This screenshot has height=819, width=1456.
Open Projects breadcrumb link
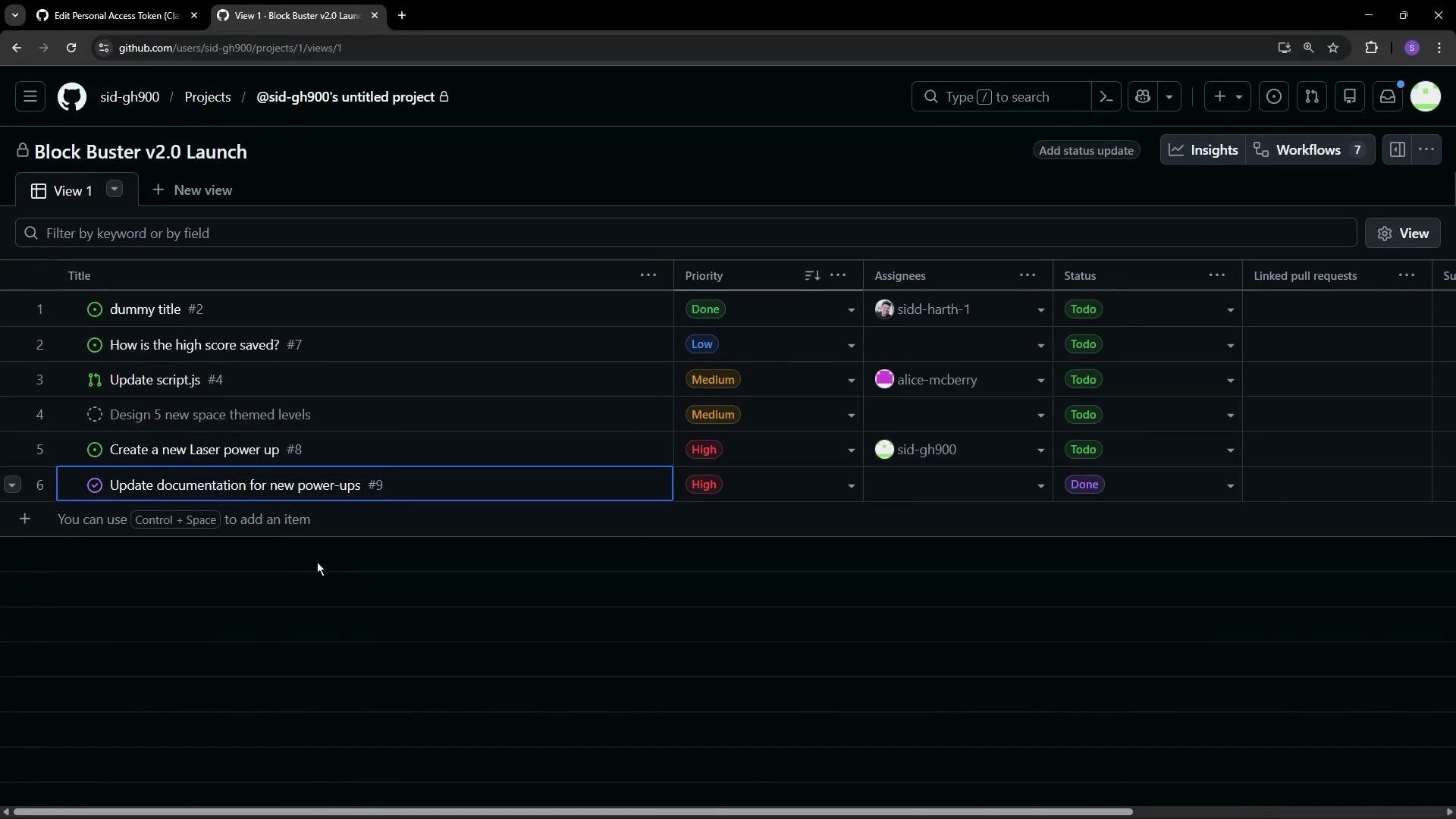[x=208, y=97]
